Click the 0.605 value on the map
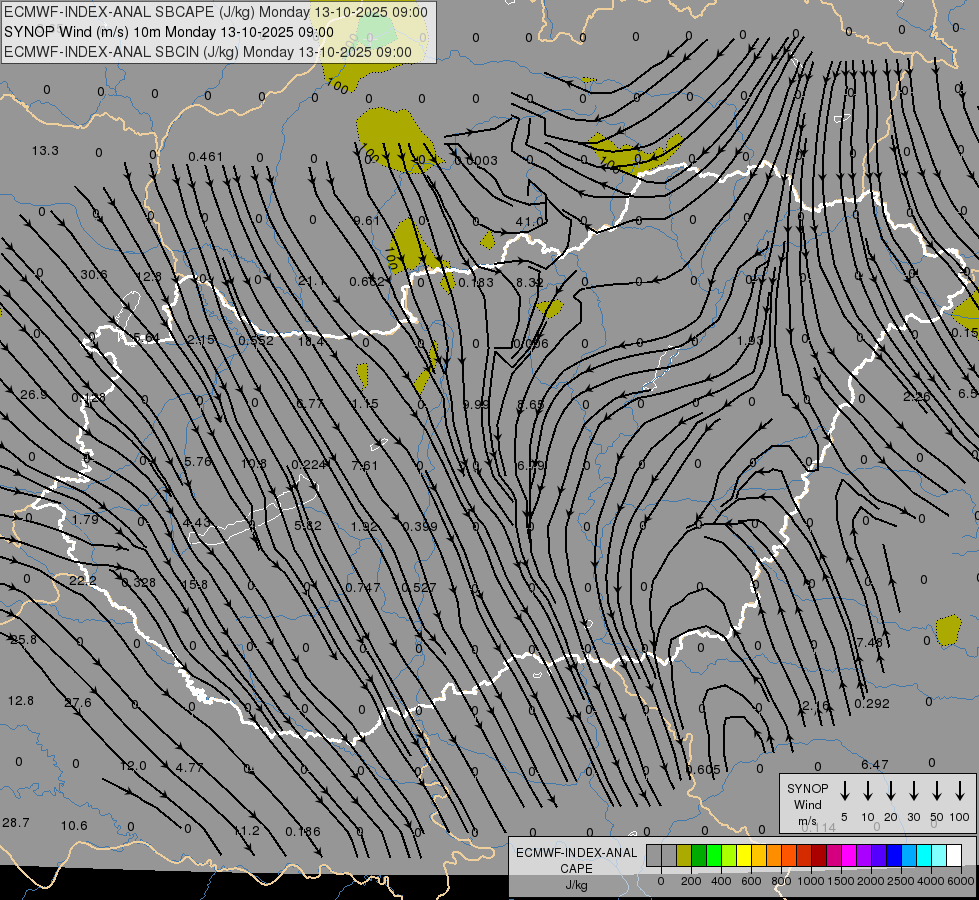The height and width of the screenshot is (900, 979). click(703, 769)
